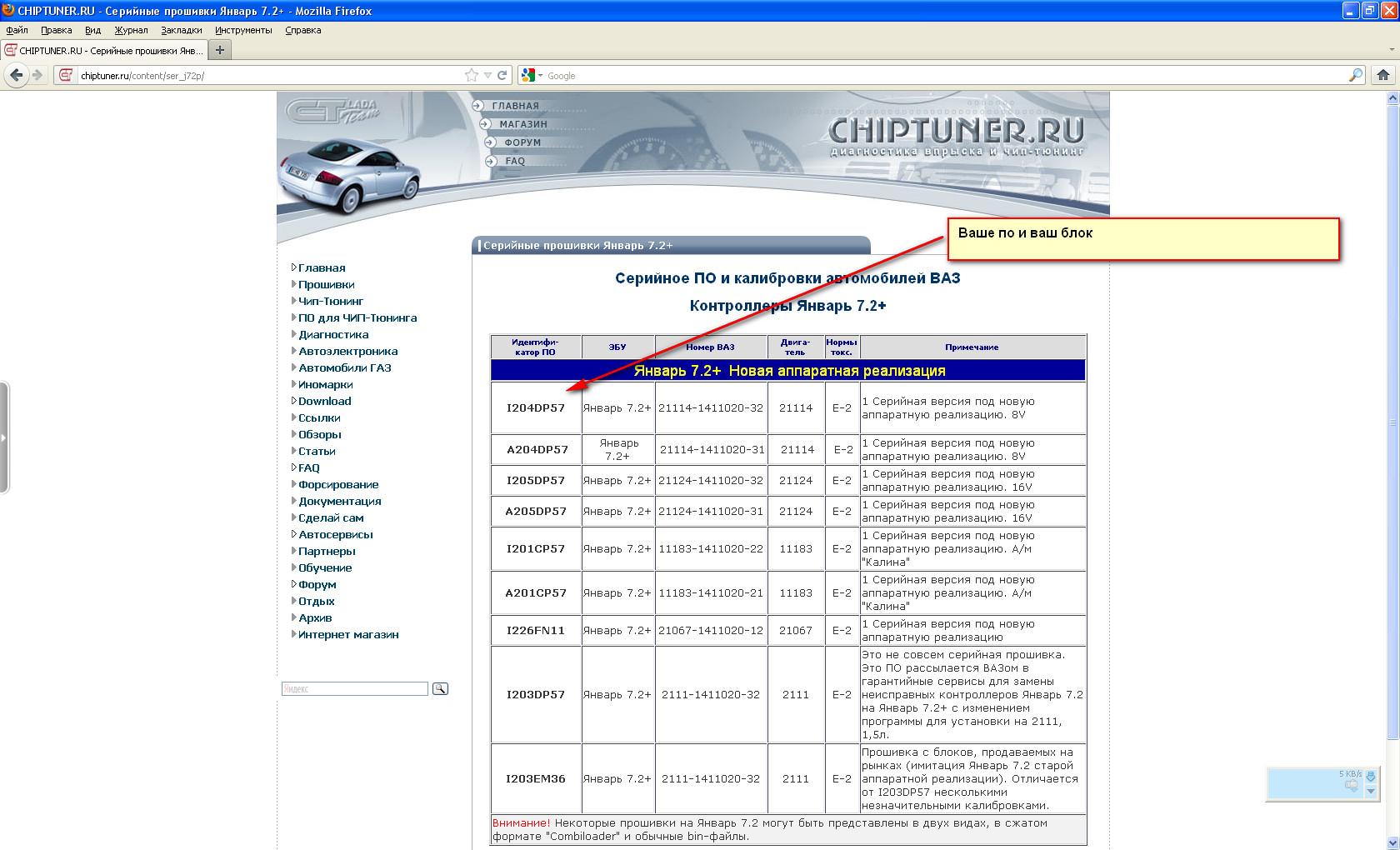Open the Автомобили ГАЗ sidebar link
Viewport: 1400px width, 850px height.
[345, 367]
